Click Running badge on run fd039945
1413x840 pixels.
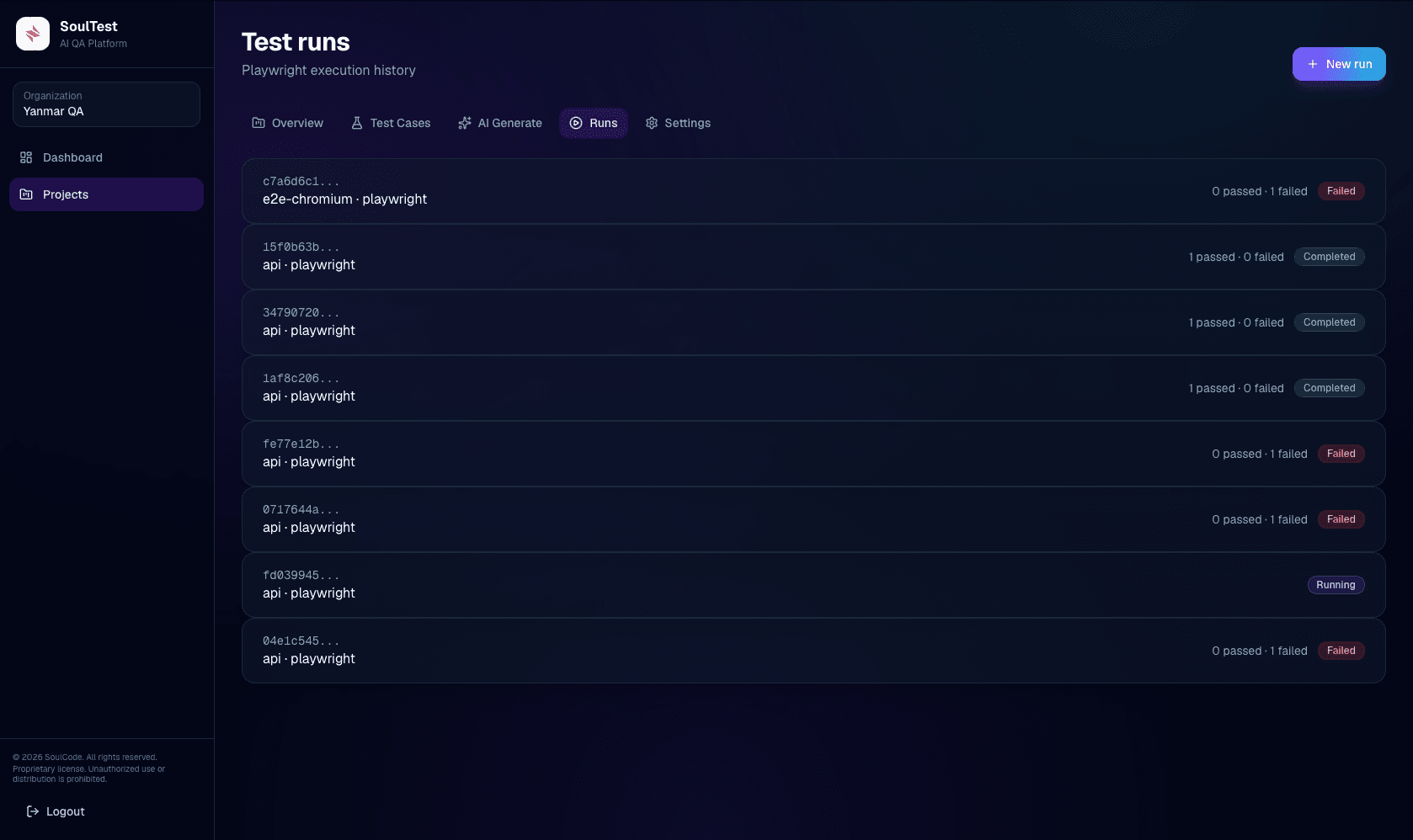[1336, 585]
